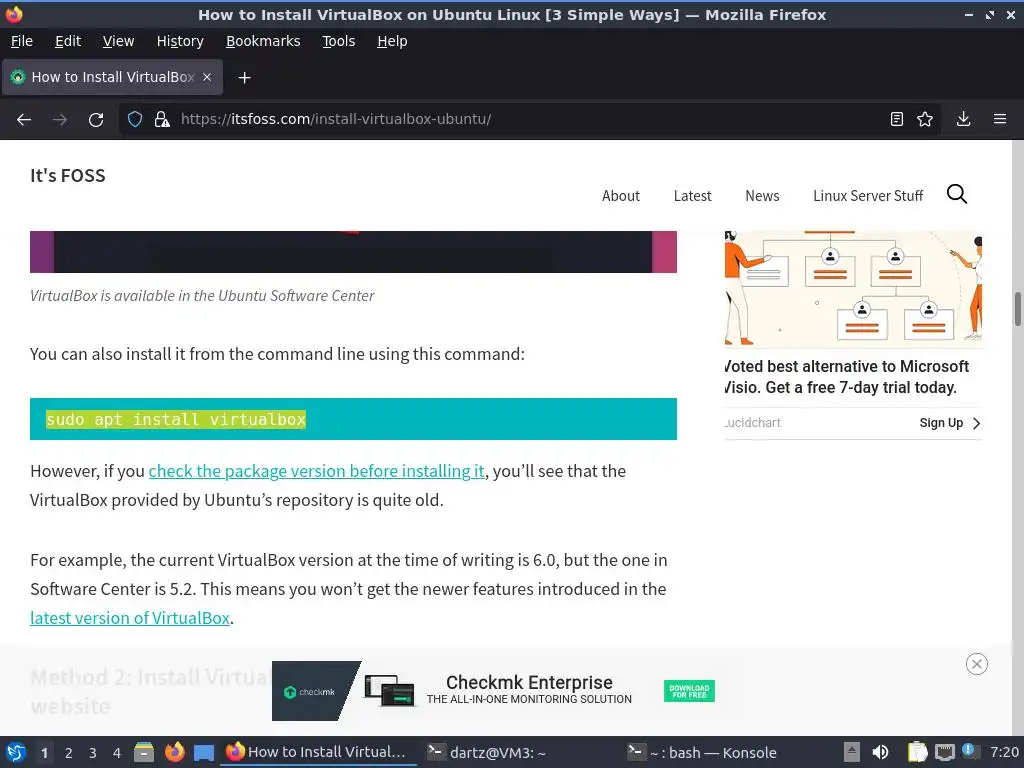
Task: Bookmark this page with the star
Action: coord(925,120)
